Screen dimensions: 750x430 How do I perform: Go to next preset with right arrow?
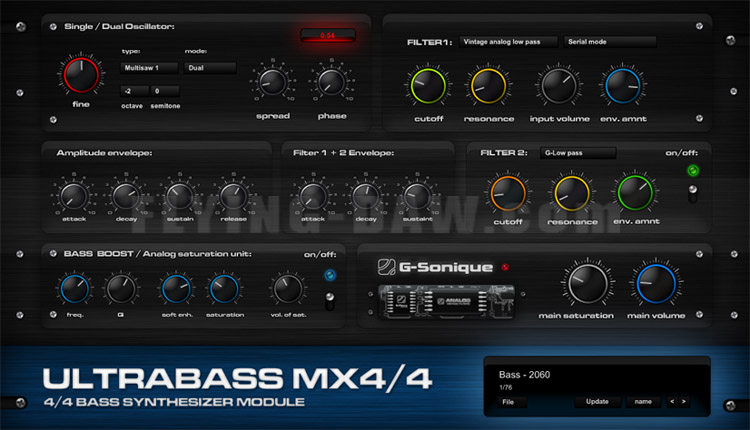pos(684,402)
